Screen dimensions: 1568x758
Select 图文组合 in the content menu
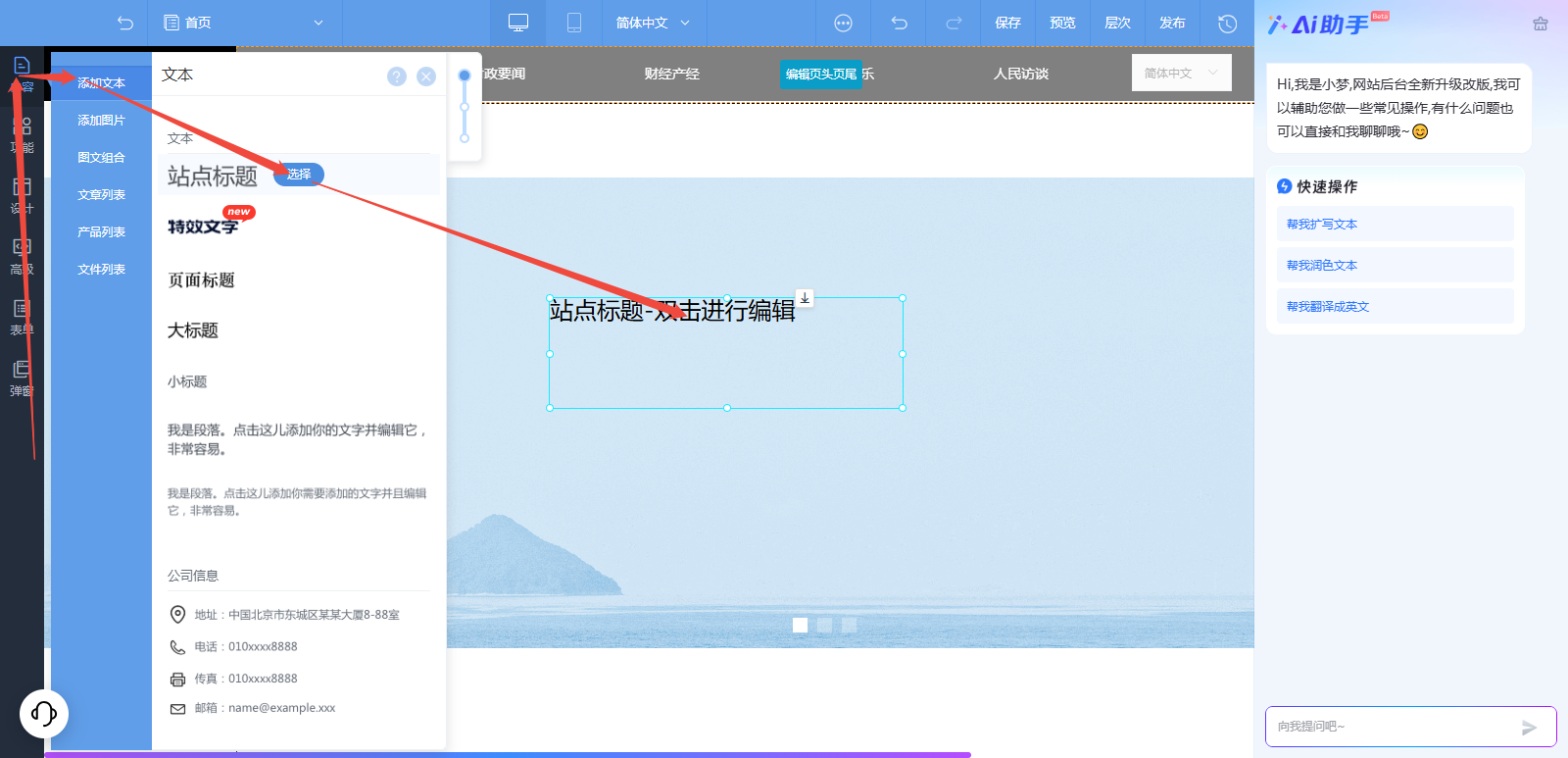102,158
